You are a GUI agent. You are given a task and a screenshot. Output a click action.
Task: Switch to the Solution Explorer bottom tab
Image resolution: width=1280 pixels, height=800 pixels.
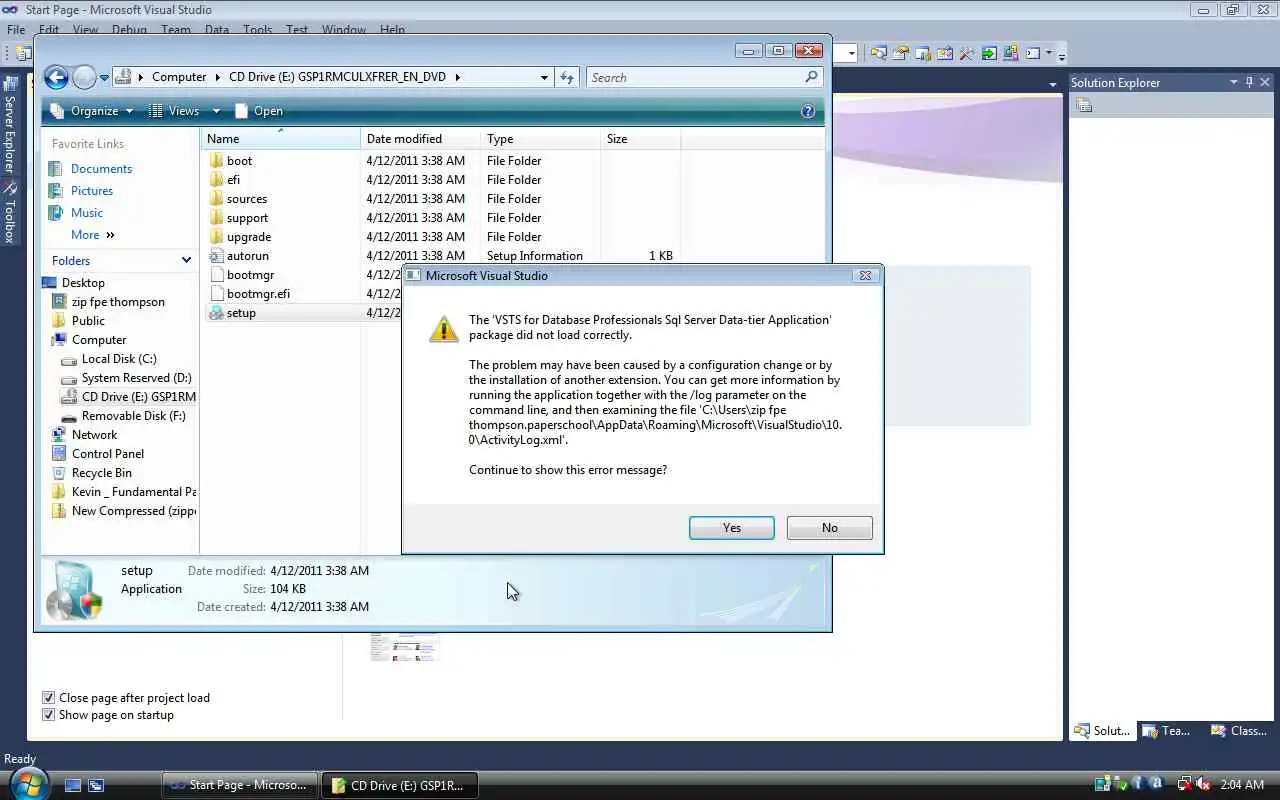1102,731
